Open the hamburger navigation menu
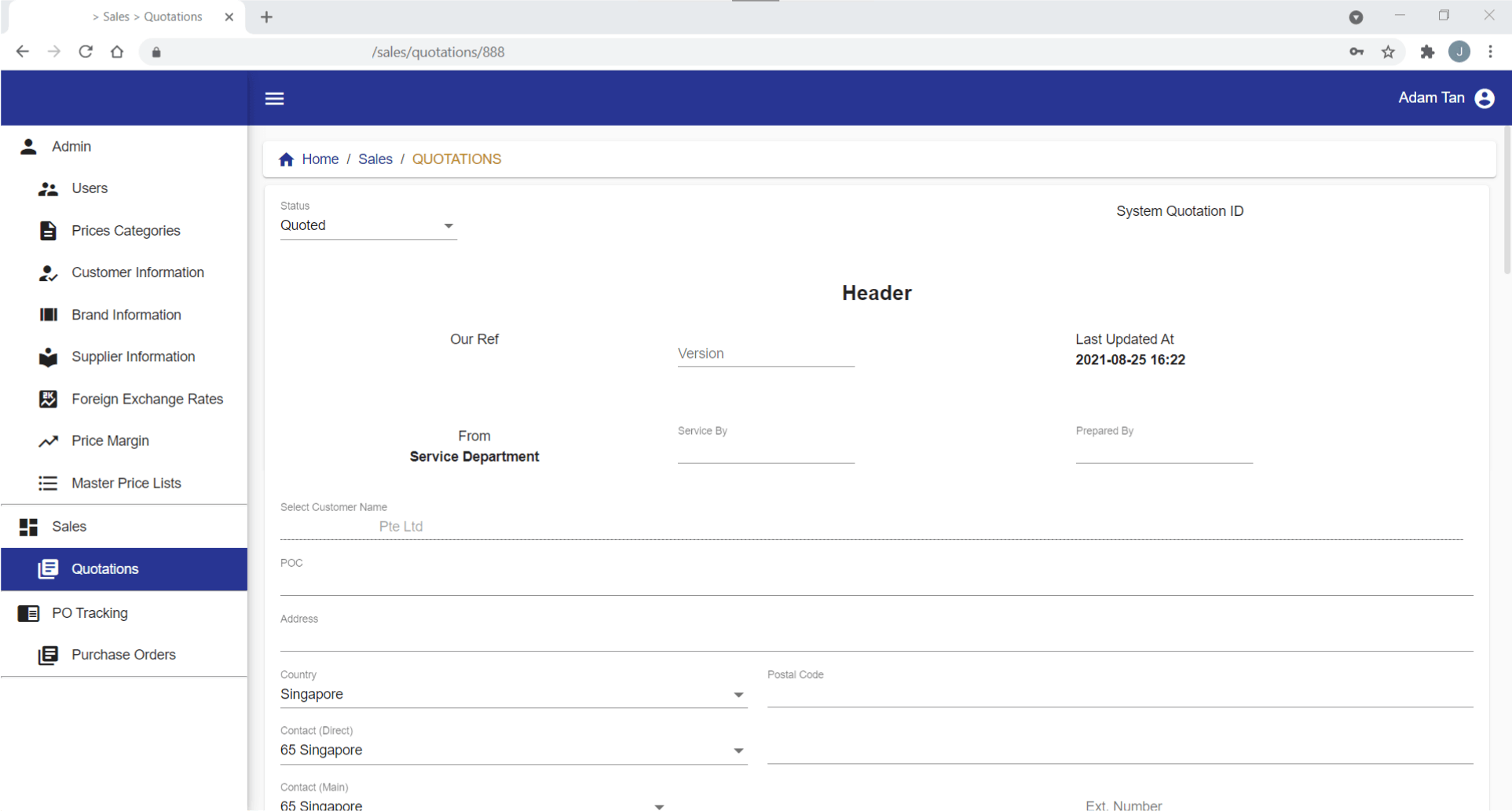The width and height of the screenshot is (1512, 811). [x=274, y=98]
